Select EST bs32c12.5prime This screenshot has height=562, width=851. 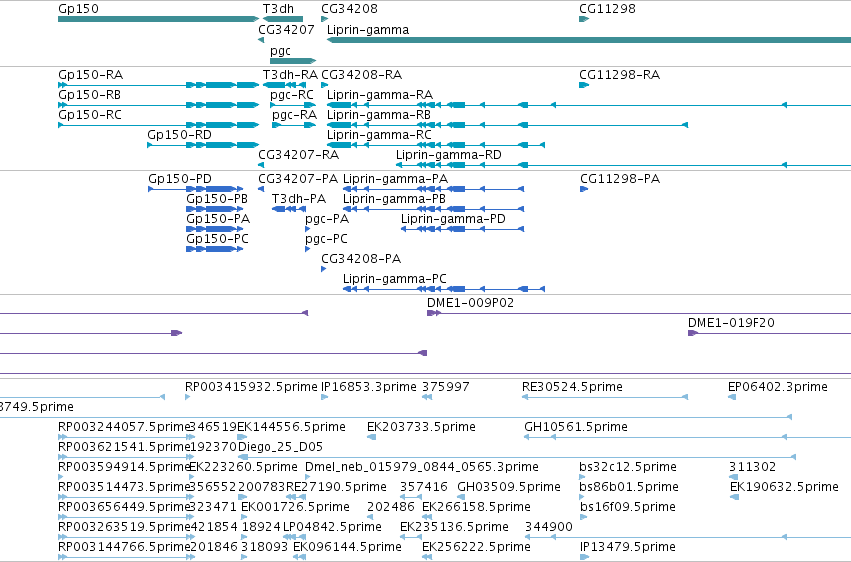pos(582,477)
